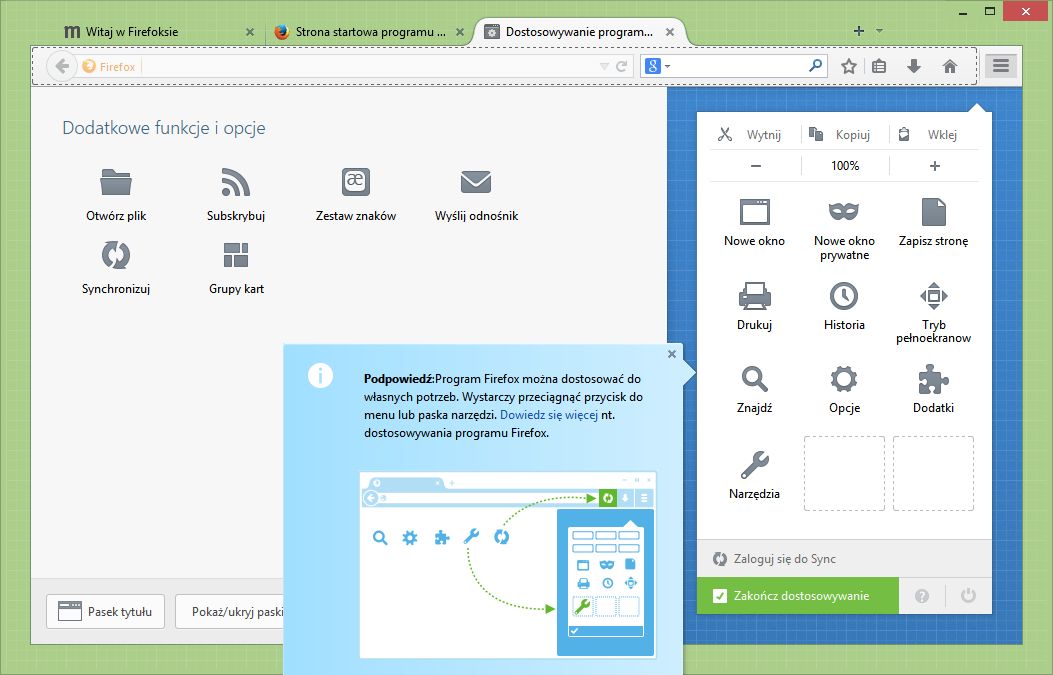This screenshot has height=675, width=1053.
Task: Close the Podpowiedź tip popup
Action: [672, 354]
